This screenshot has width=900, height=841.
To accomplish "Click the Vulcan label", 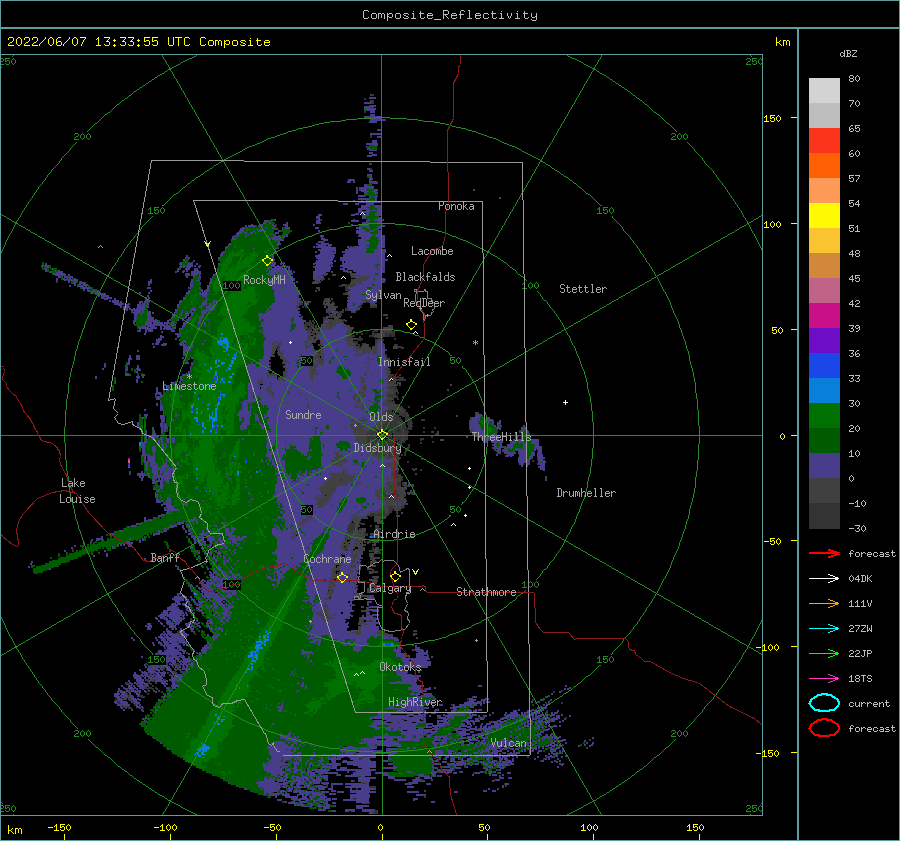I will [509, 743].
